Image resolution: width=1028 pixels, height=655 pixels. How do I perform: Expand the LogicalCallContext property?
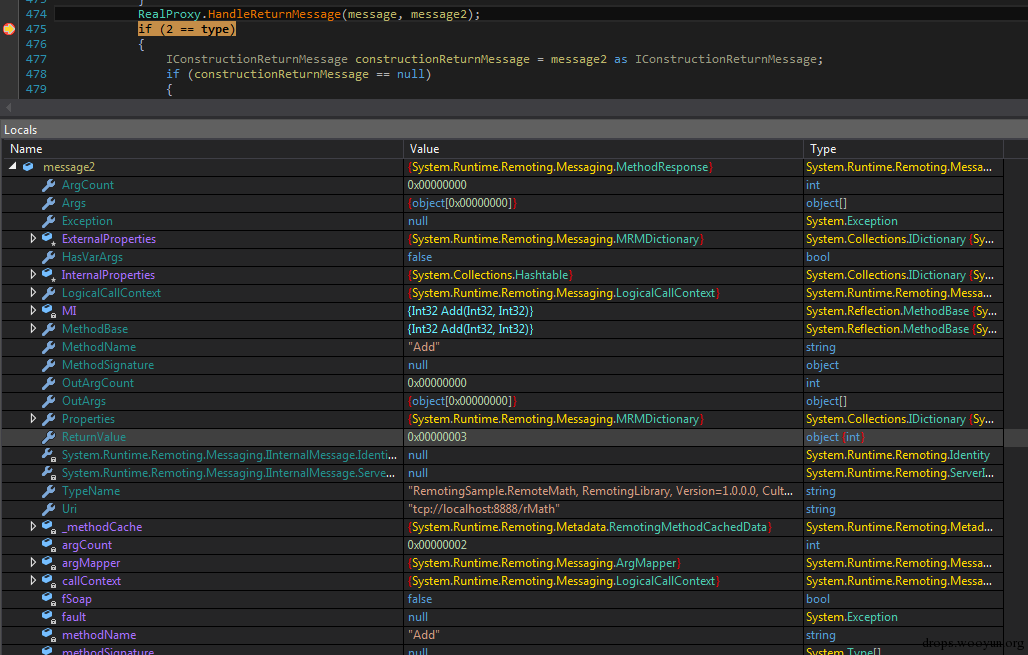tap(33, 293)
